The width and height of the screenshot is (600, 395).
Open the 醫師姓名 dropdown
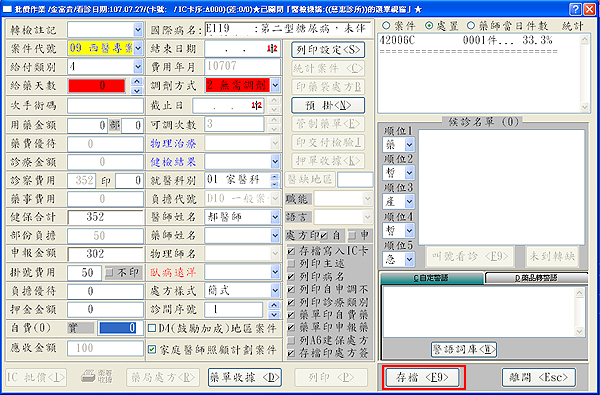[275, 217]
